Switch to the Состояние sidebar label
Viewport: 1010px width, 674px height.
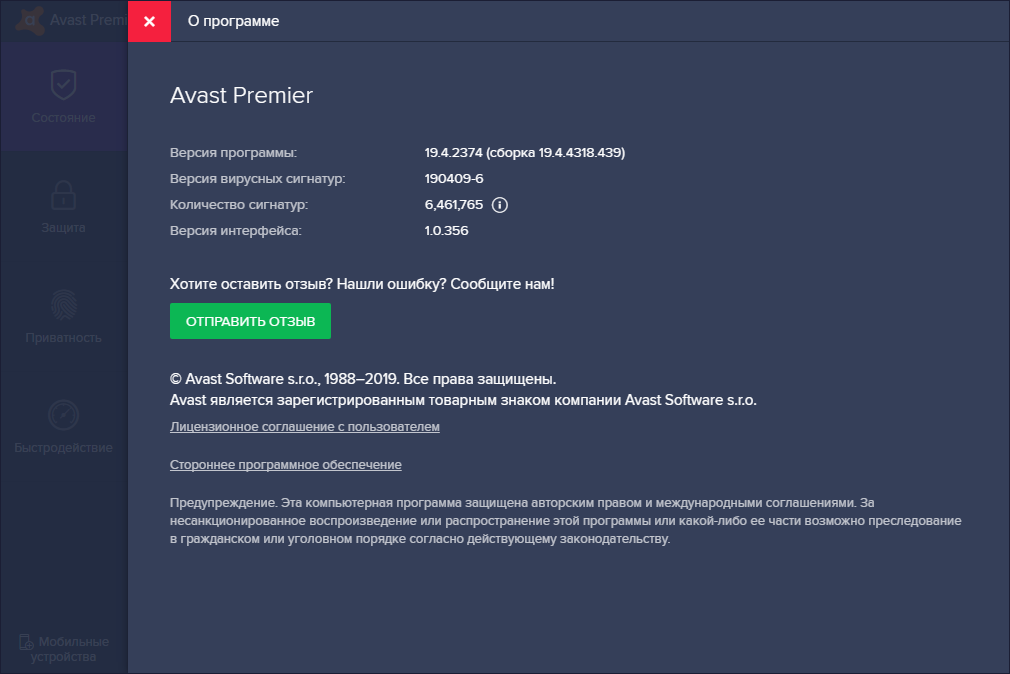click(63, 118)
